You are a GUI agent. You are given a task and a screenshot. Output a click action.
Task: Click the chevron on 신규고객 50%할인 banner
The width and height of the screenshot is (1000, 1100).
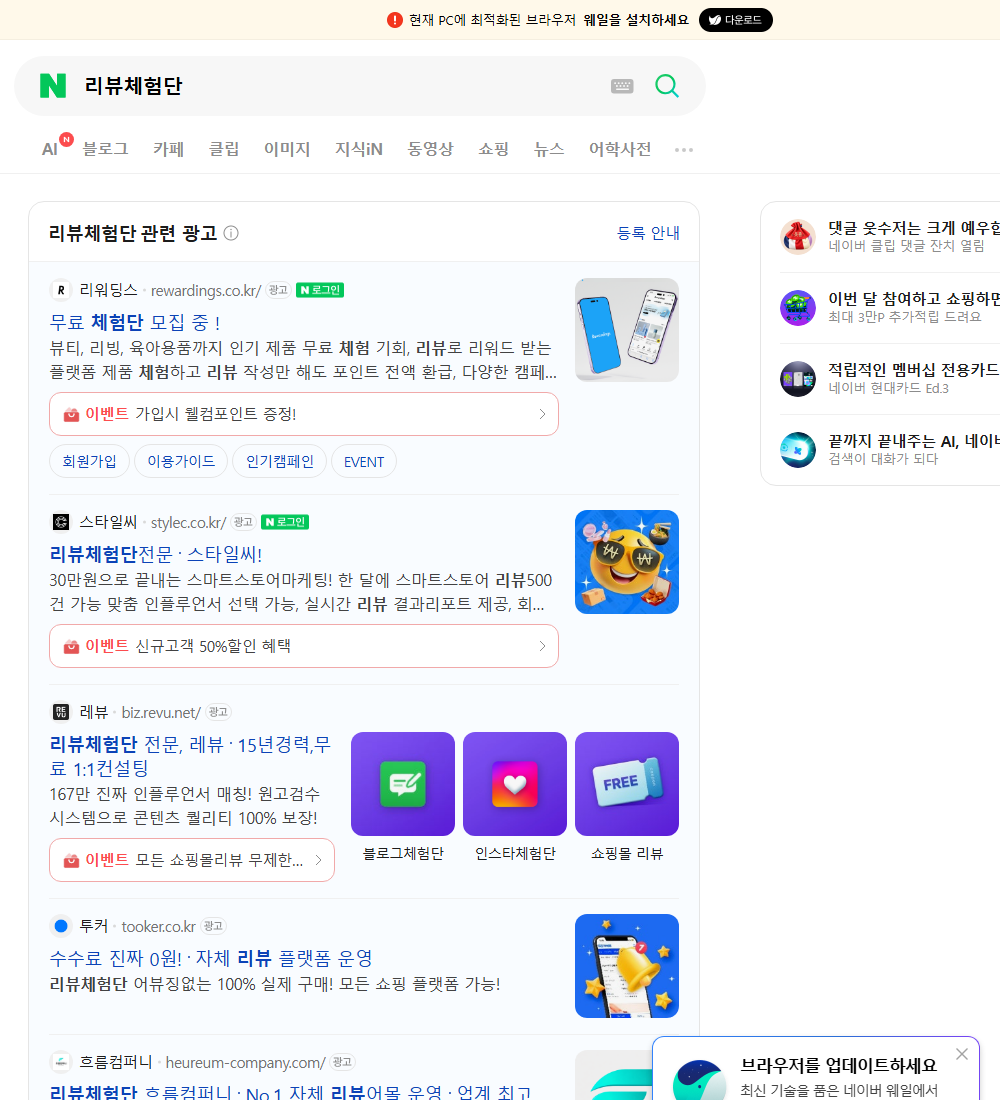tap(542, 645)
